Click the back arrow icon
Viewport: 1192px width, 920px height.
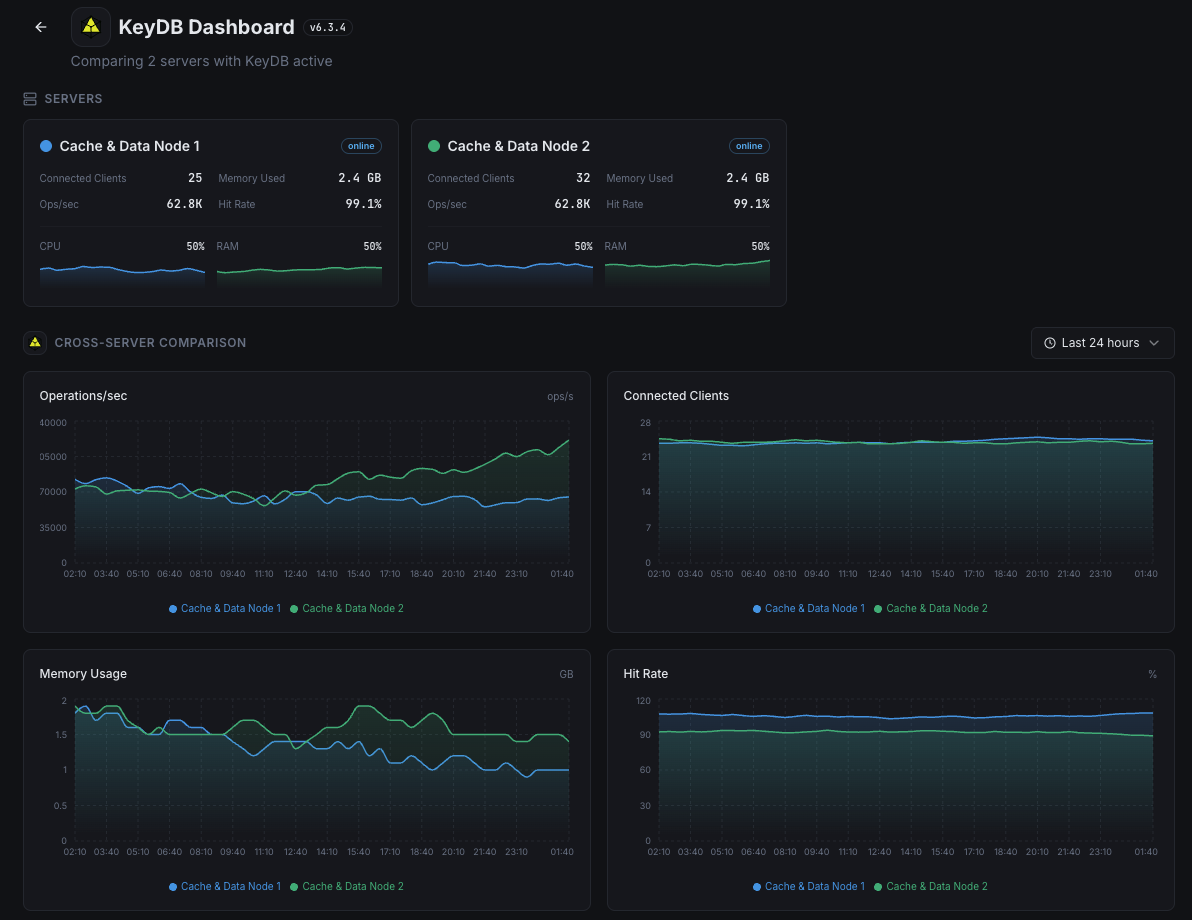click(x=41, y=27)
